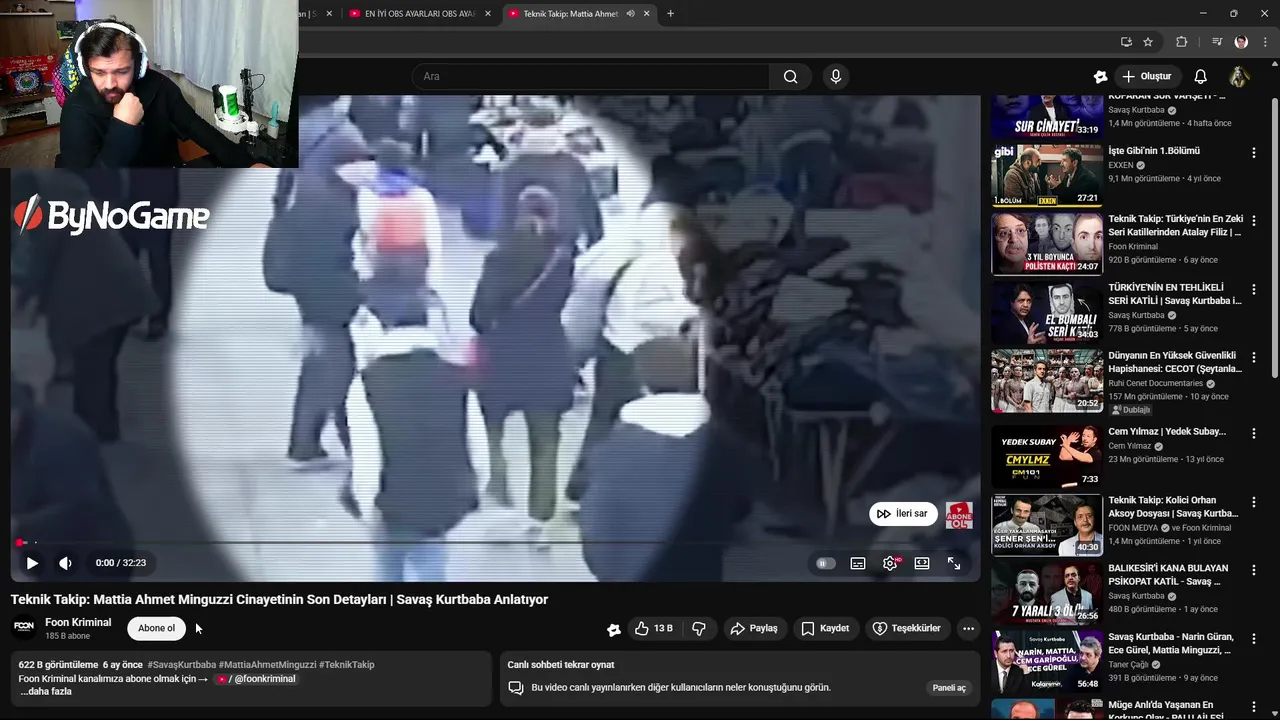Open the @foonkriminal channel link
This screenshot has width=1280, height=720.
[256, 679]
